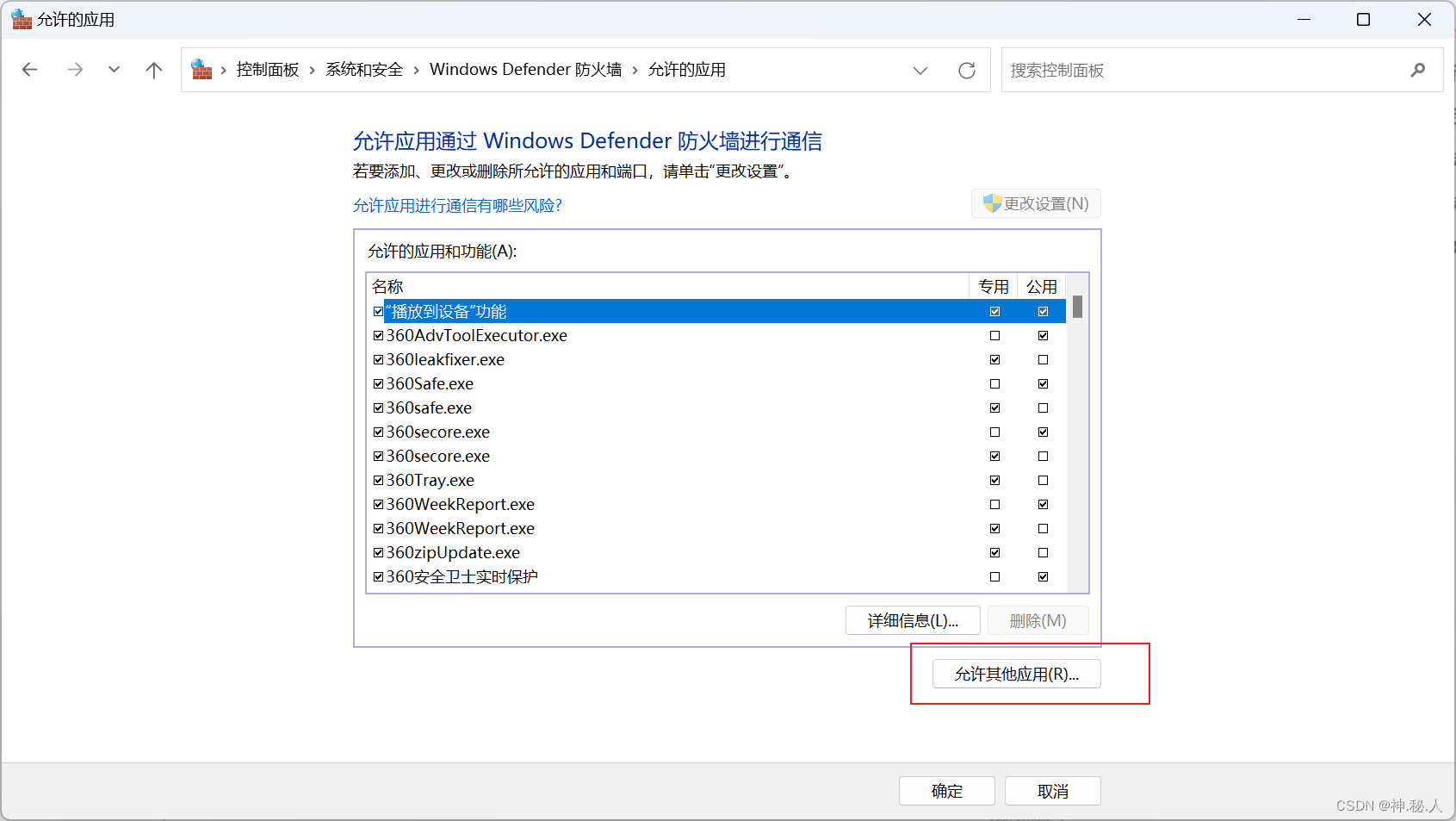
Task: Select the 360Tray.exe row
Action: 716,481
